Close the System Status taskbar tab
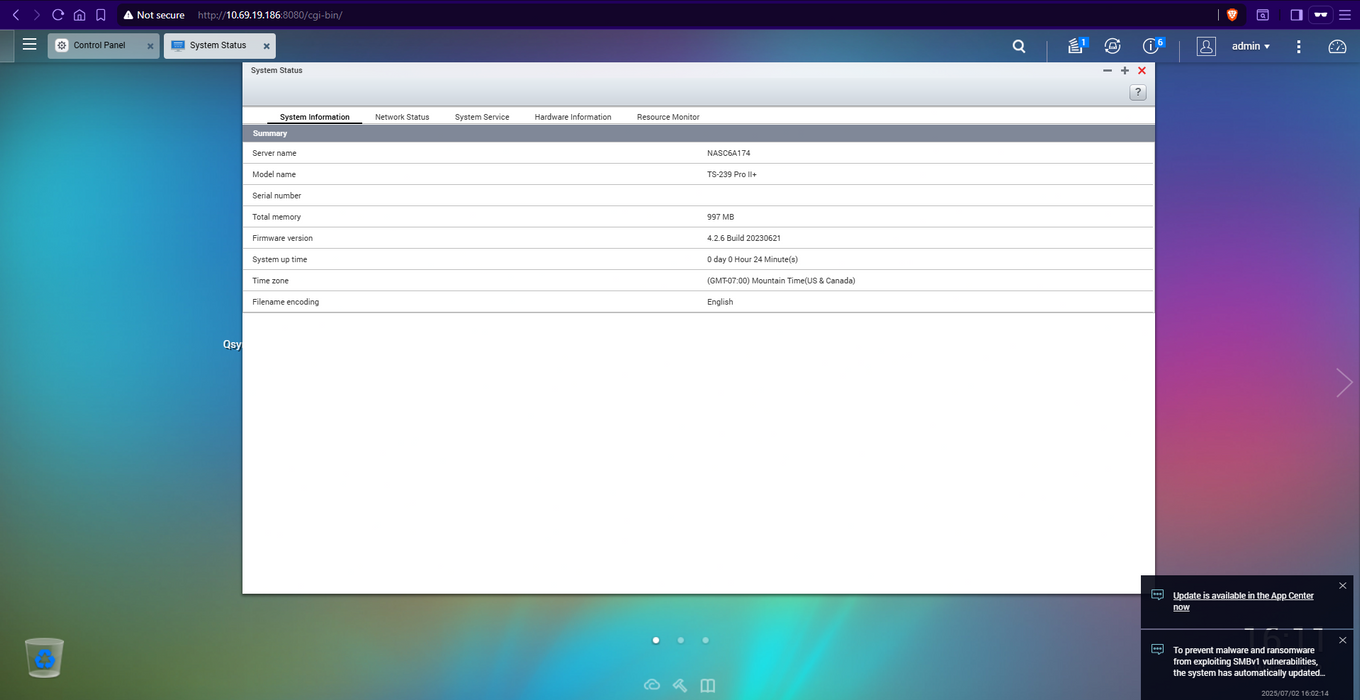The width and height of the screenshot is (1360, 700). pos(267,46)
